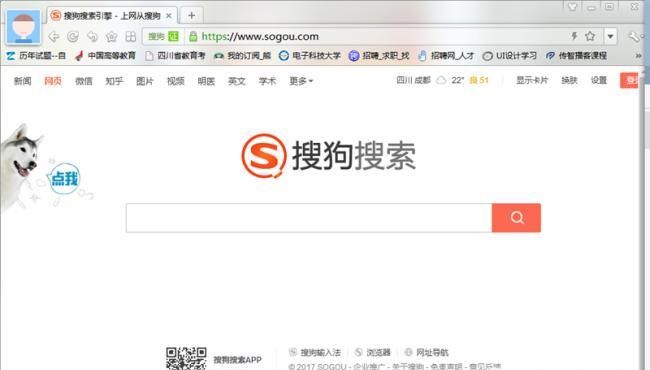Viewport: 650px width, 370px height.
Task: Select the 搜狗搜索引擎 browser tab
Action: click(x=112, y=16)
